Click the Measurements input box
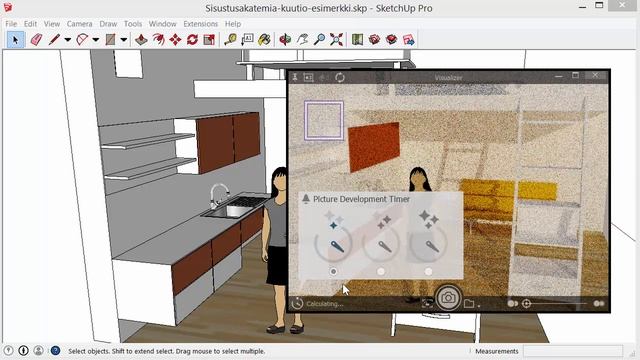 573,351
